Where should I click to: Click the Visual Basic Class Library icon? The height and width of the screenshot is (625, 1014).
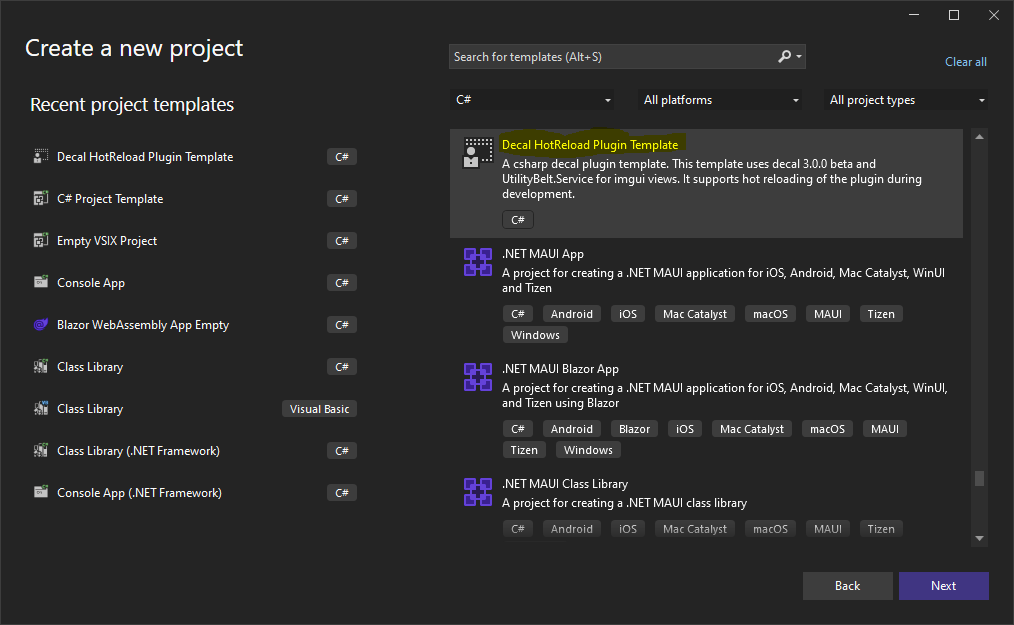point(41,409)
